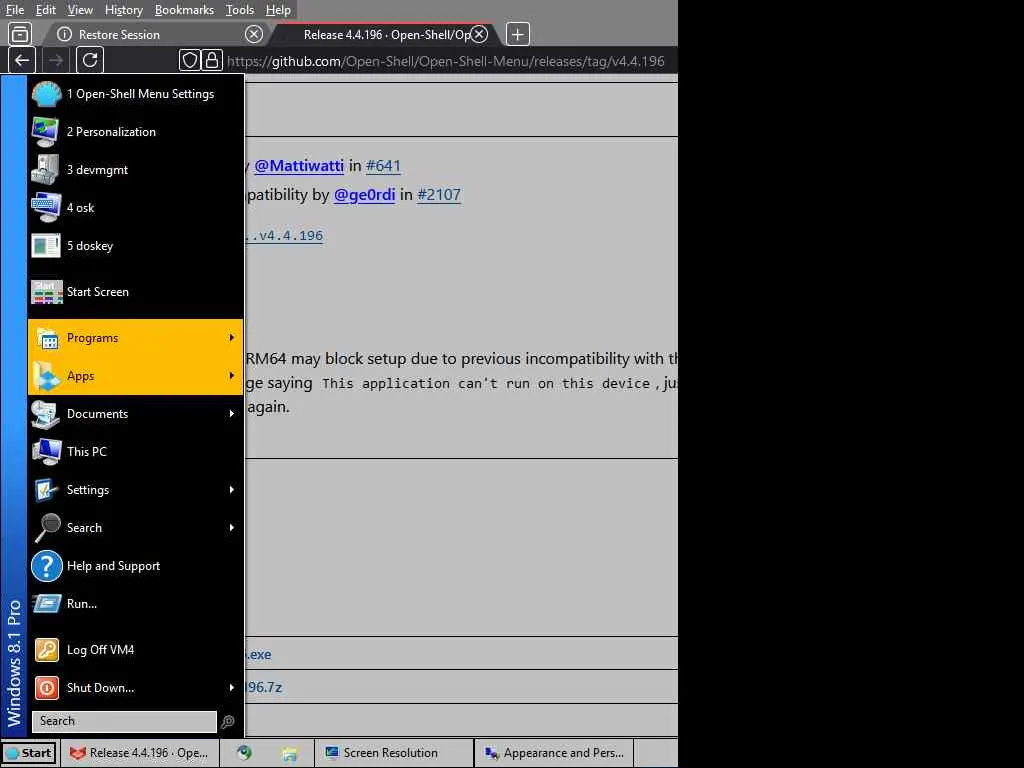Click the magnifier icon beside search box
Viewport: 1024px width, 768px height.
point(228,722)
